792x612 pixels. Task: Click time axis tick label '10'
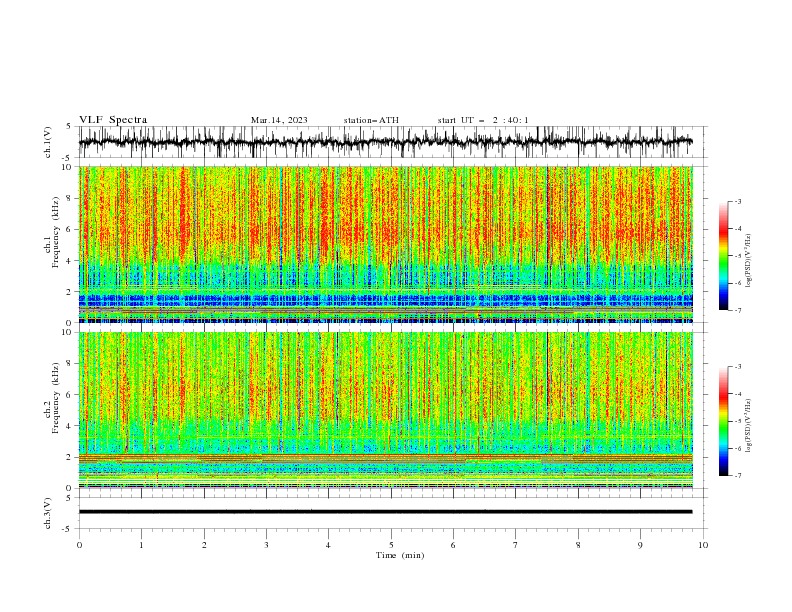703,545
